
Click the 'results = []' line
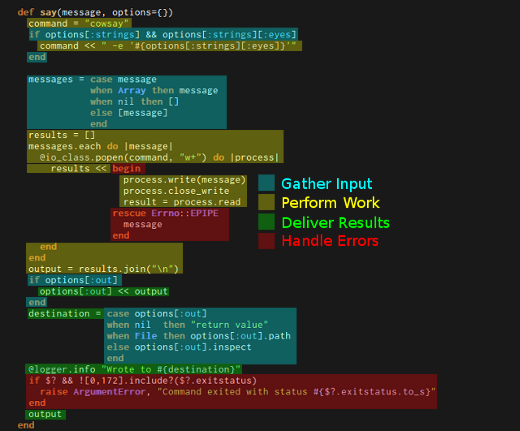tap(62, 135)
